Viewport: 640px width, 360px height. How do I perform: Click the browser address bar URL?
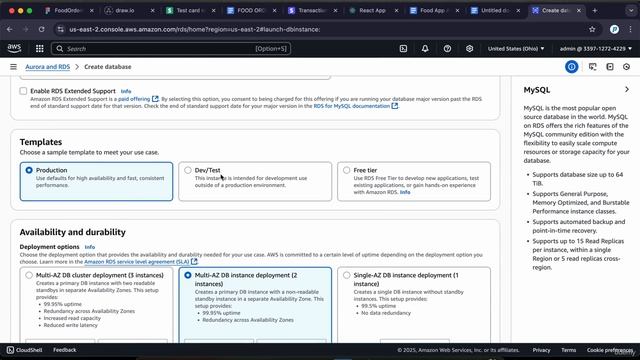[194, 29]
